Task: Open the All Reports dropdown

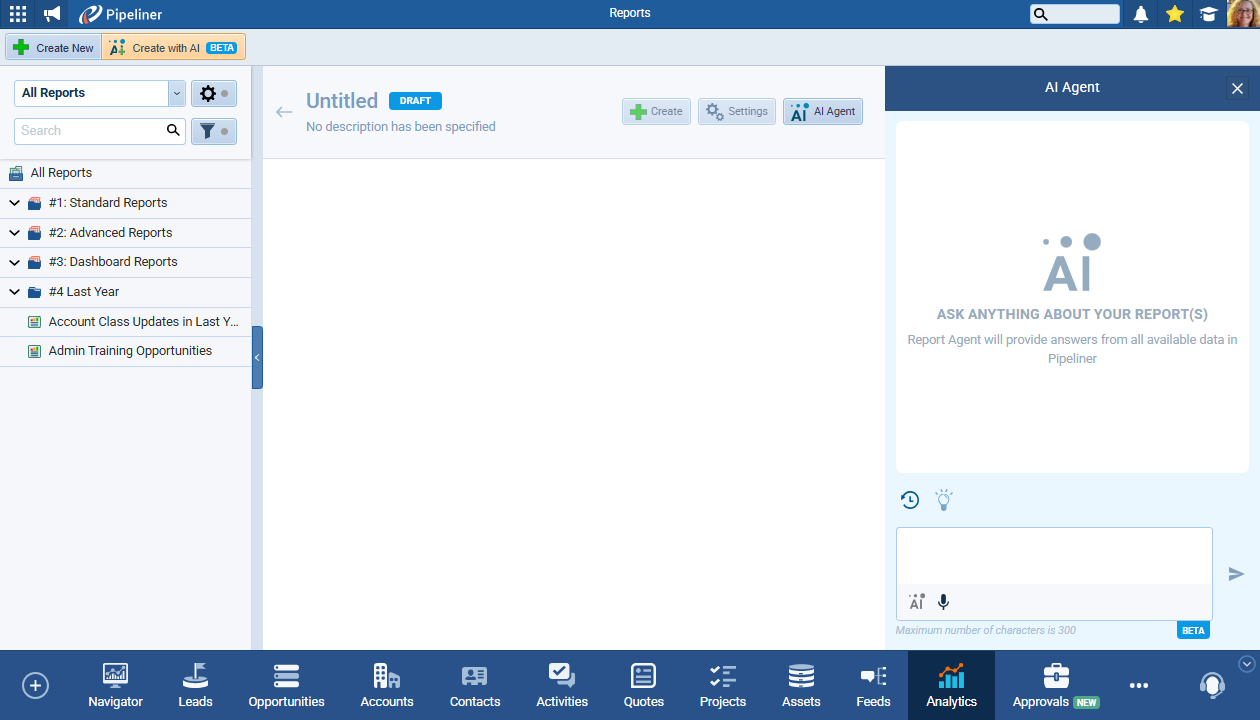Action: 177,93
